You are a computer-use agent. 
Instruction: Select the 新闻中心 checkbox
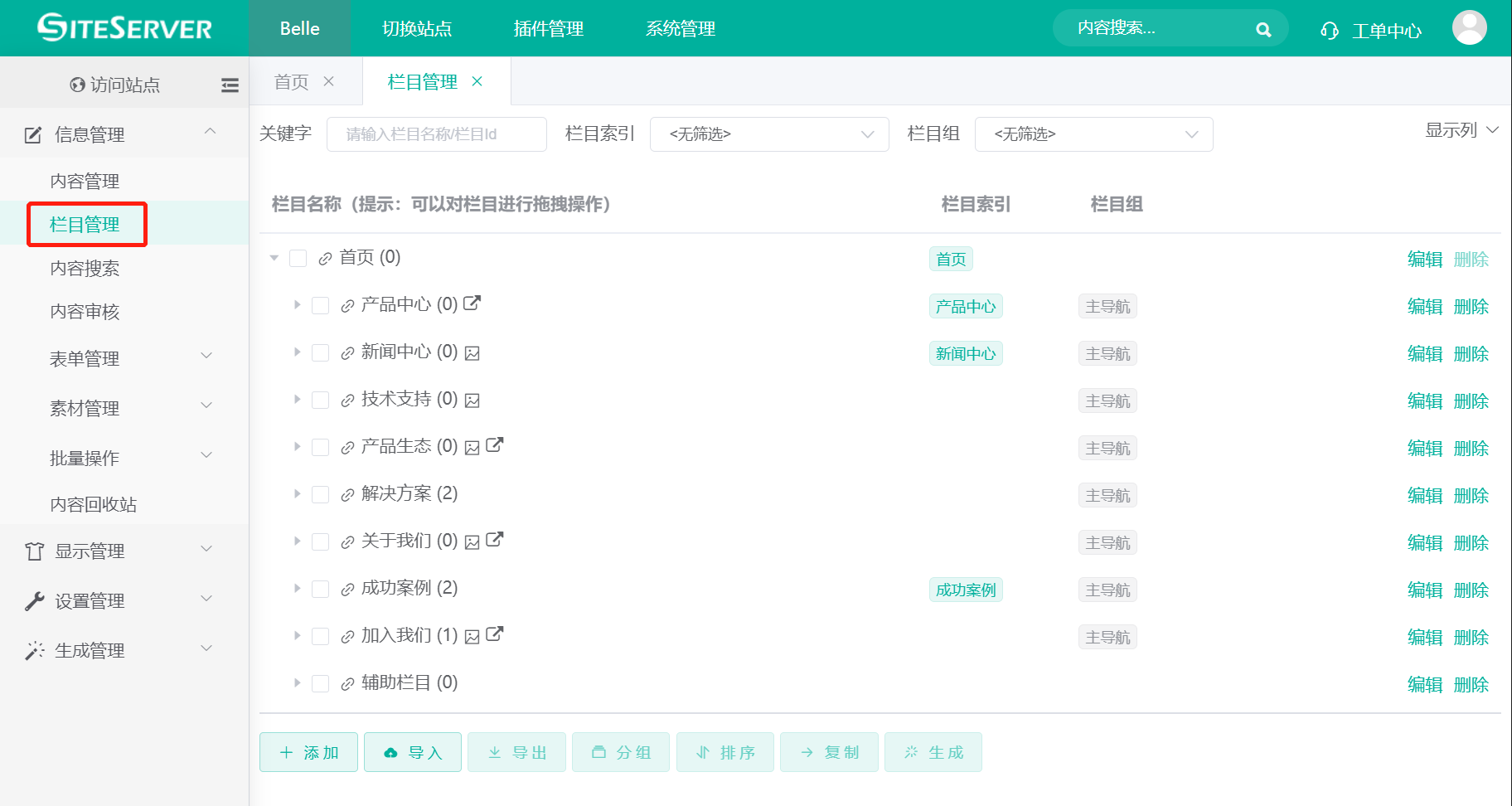(321, 352)
